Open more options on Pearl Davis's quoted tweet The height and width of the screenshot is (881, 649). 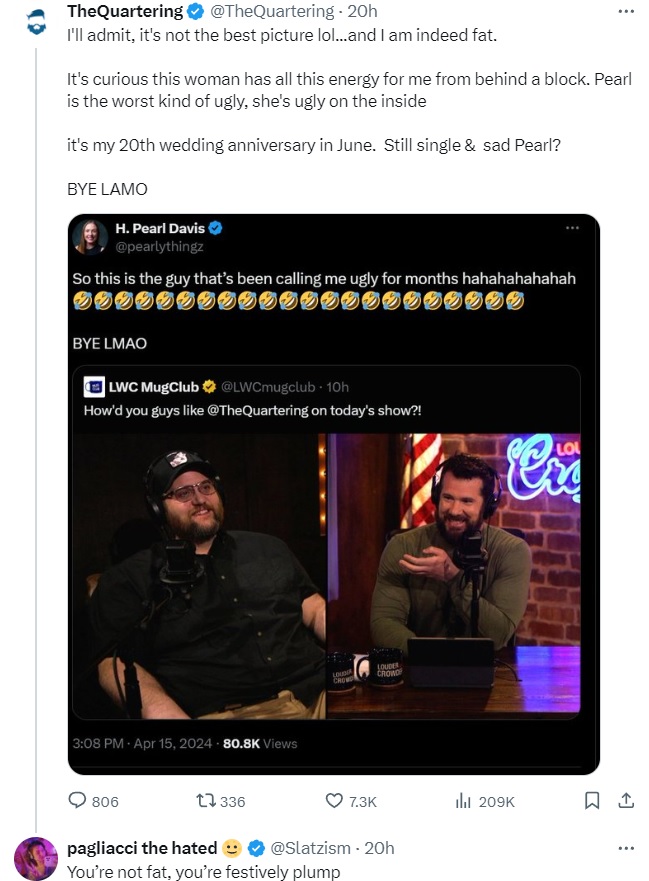[x=572, y=228]
